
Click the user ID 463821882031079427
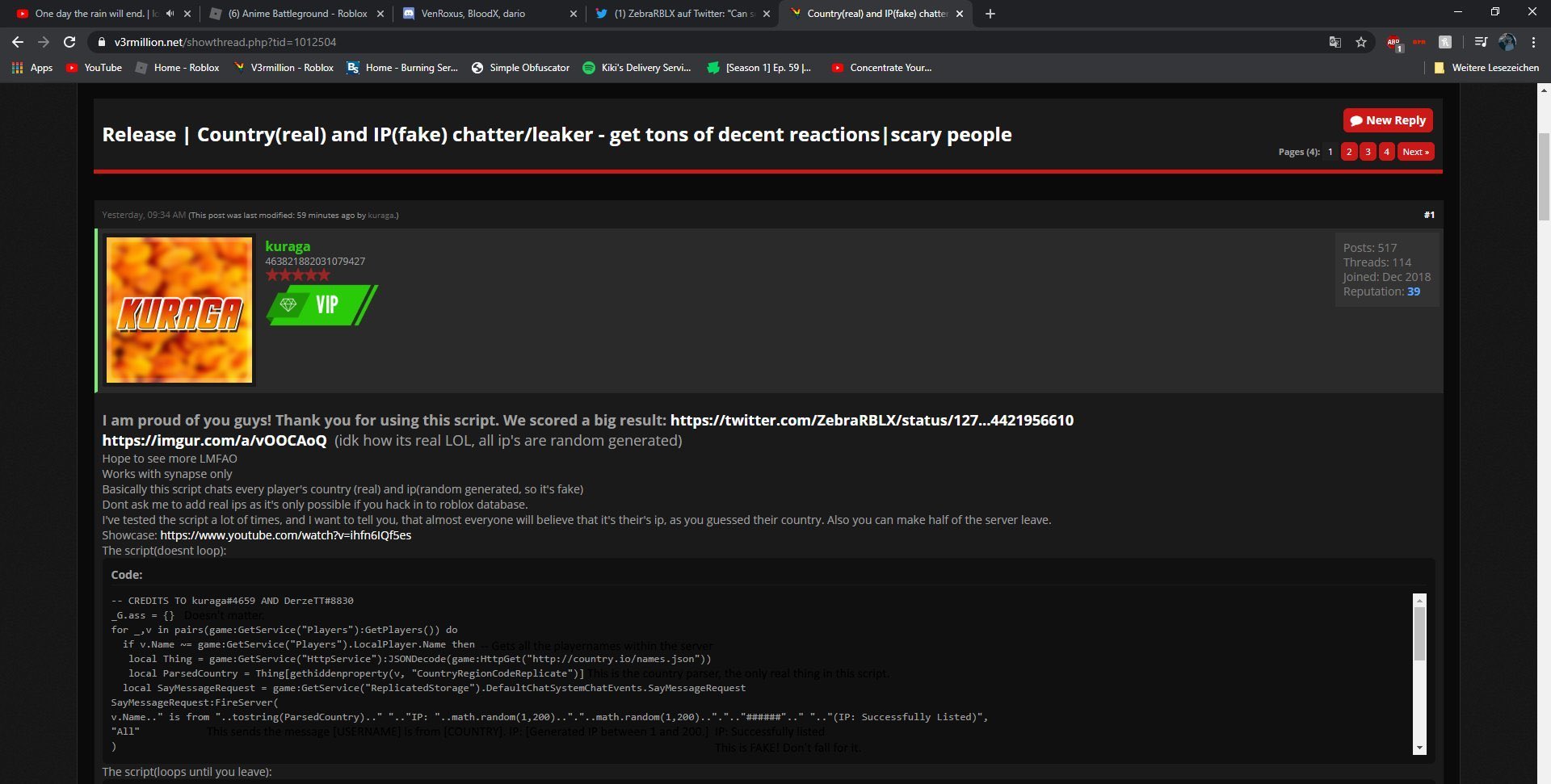click(315, 262)
